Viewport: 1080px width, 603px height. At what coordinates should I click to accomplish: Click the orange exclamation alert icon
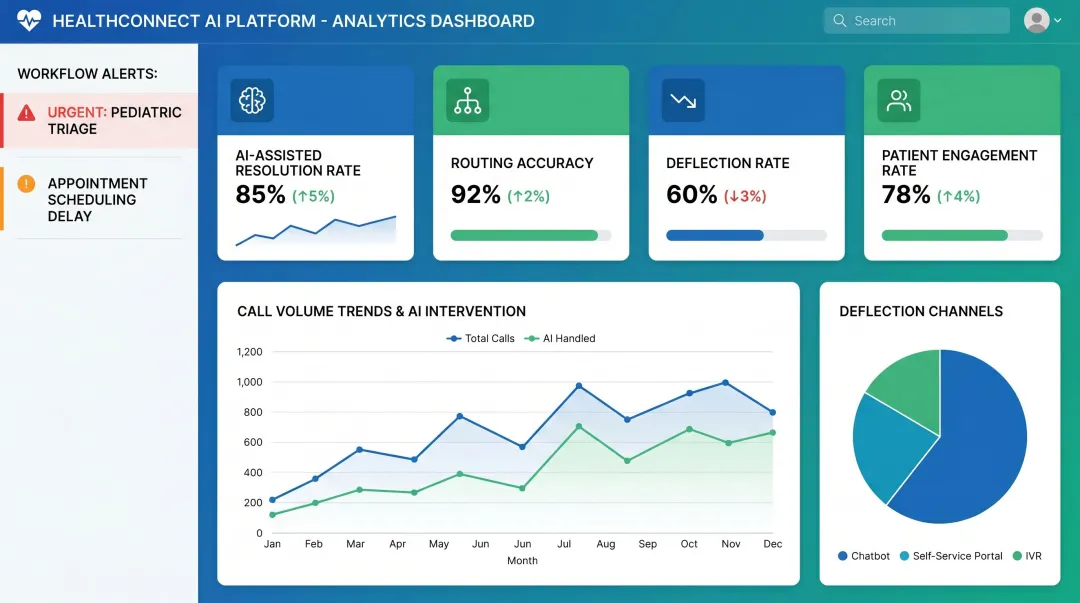pos(26,183)
